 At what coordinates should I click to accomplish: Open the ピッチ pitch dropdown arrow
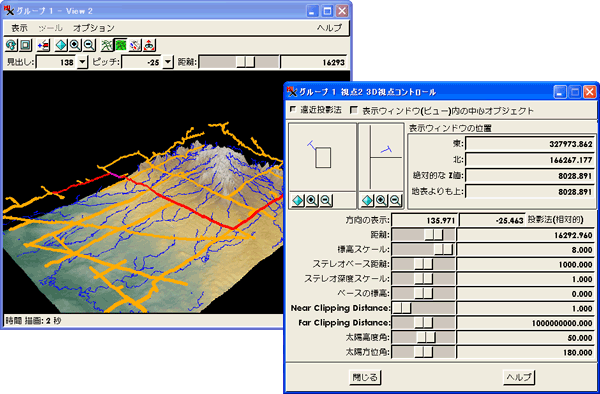pos(168,62)
